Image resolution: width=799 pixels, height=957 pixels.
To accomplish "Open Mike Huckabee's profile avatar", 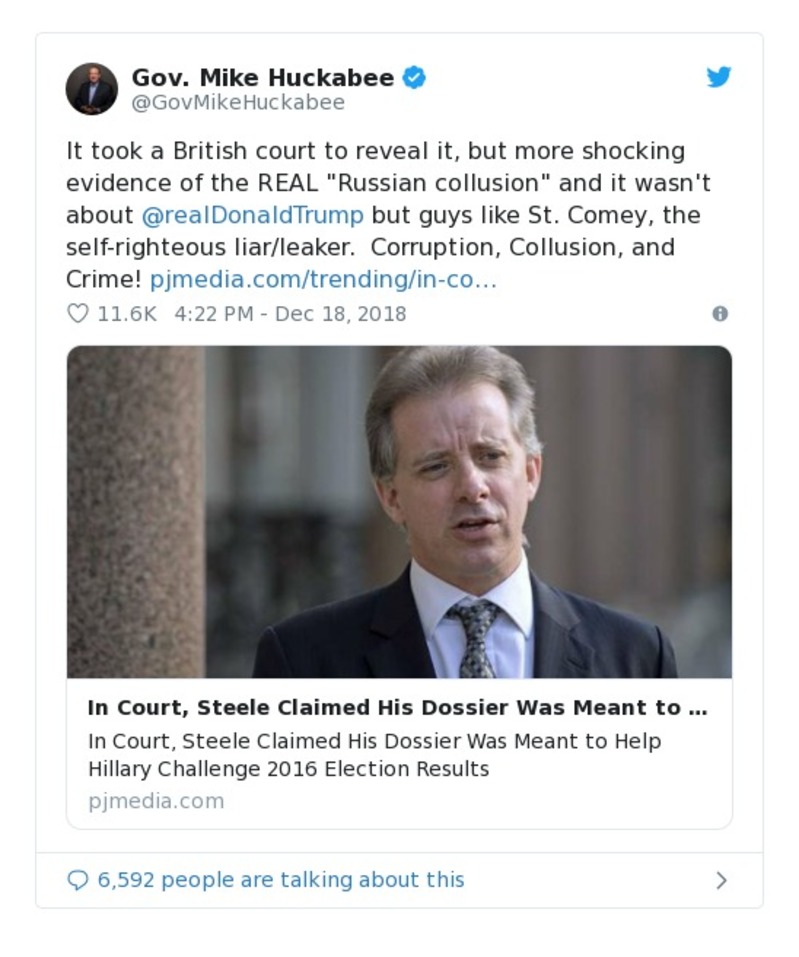I will pyautogui.click(x=92, y=89).
